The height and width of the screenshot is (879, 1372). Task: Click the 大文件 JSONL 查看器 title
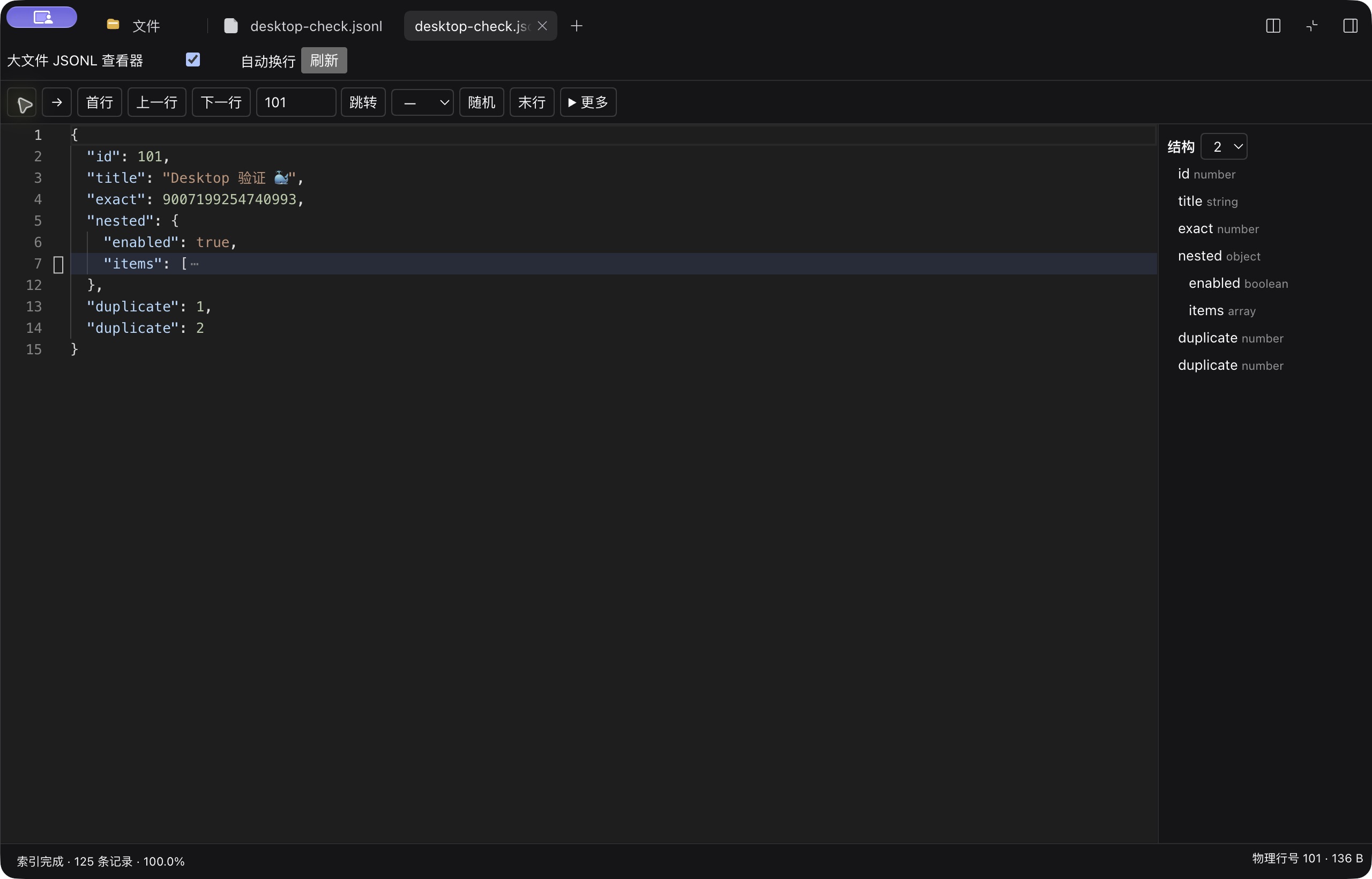coord(75,61)
